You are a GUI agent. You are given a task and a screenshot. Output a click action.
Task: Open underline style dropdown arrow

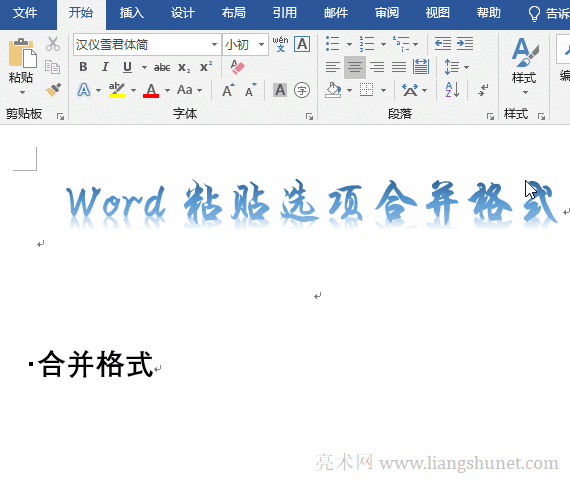[144, 67]
